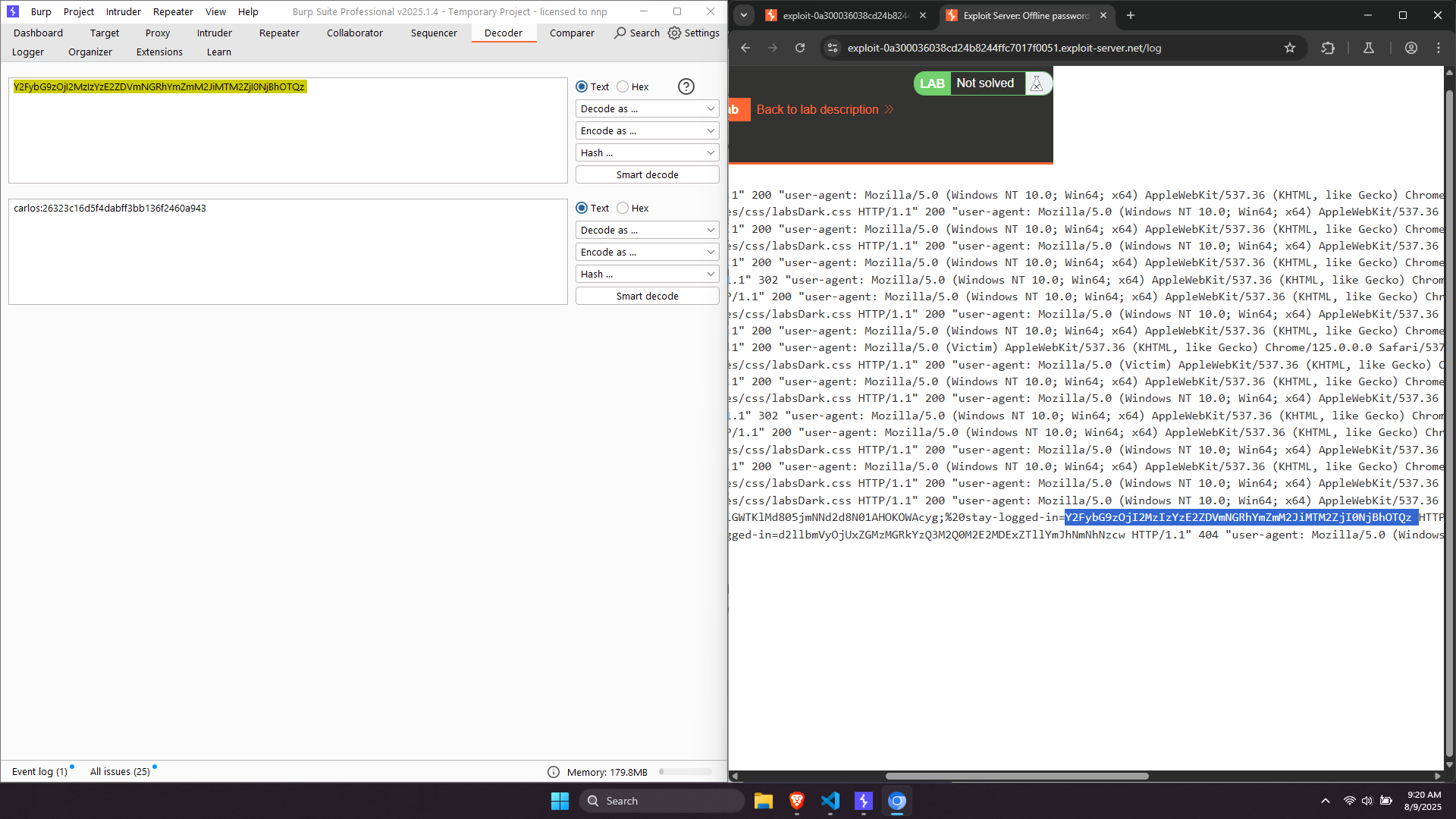
Task: Click Back to lab description link
Action: click(825, 109)
